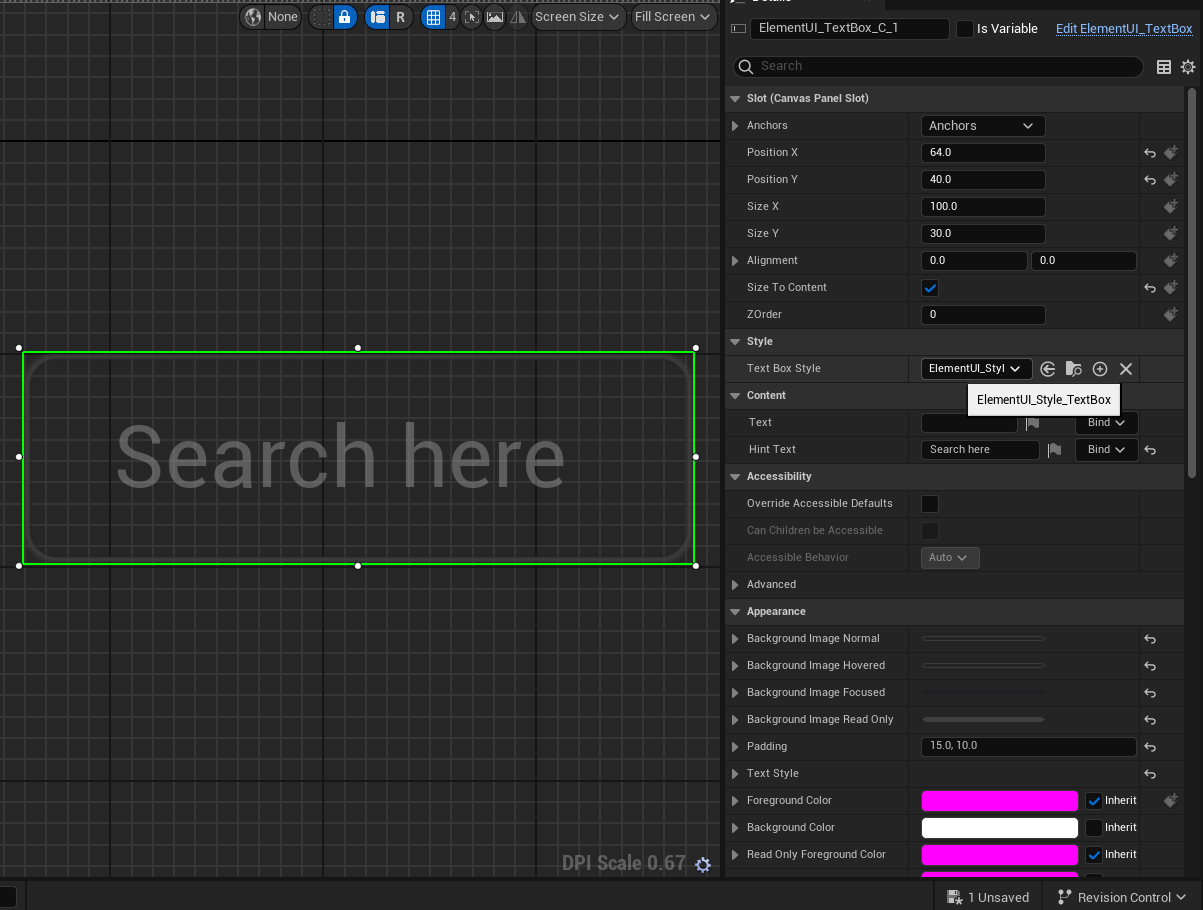Click the Size X animation key icon
Viewport: 1203px width, 910px height.
point(1171,207)
